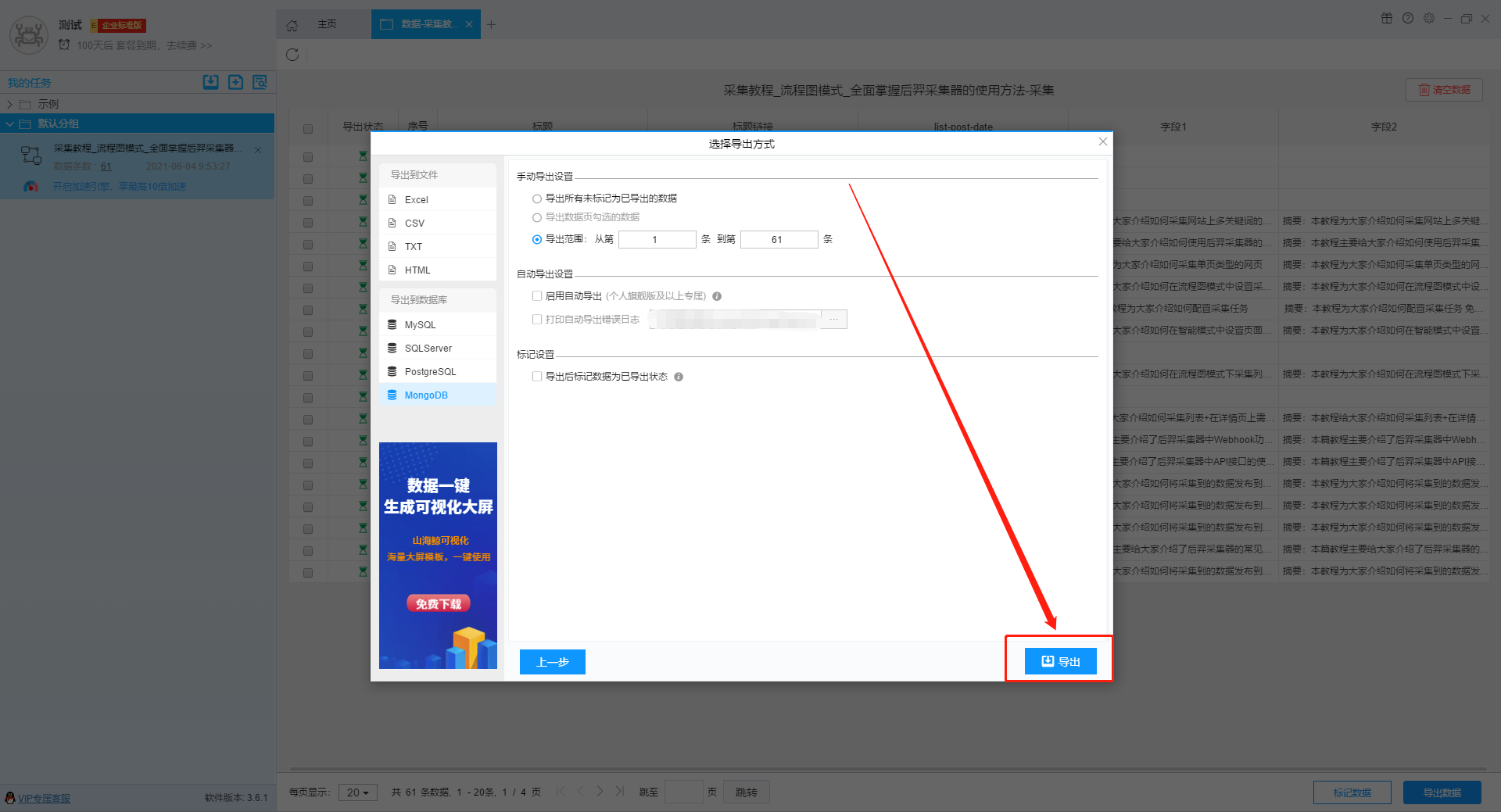Select Excel as export format
The image size is (1501, 812).
pyautogui.click(x=438, y=199)
